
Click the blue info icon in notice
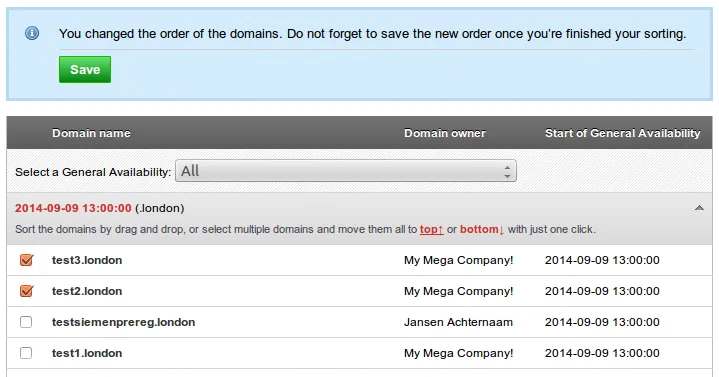click(x=32, y=33)
